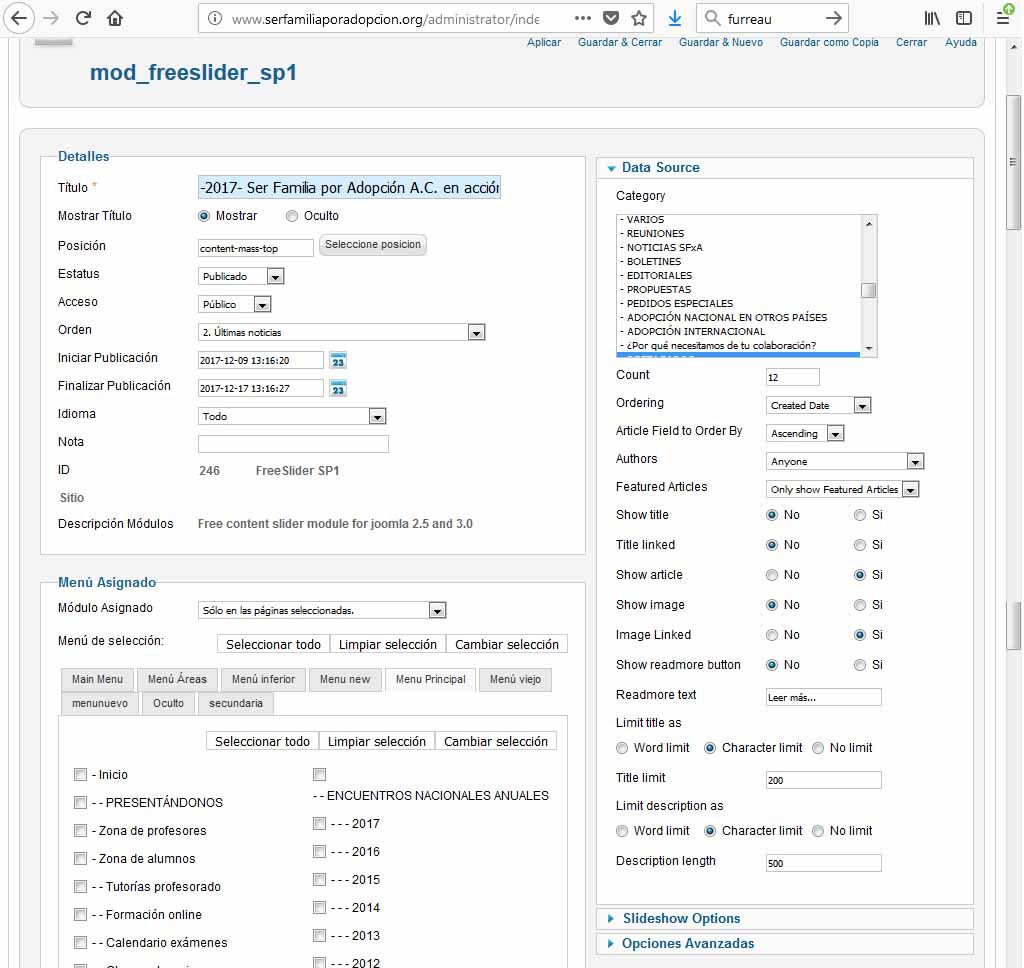Image resolution: width=1024 pixels, height=968 pixels.
Task: Show site information for the URL
Action: coord(214,18)
